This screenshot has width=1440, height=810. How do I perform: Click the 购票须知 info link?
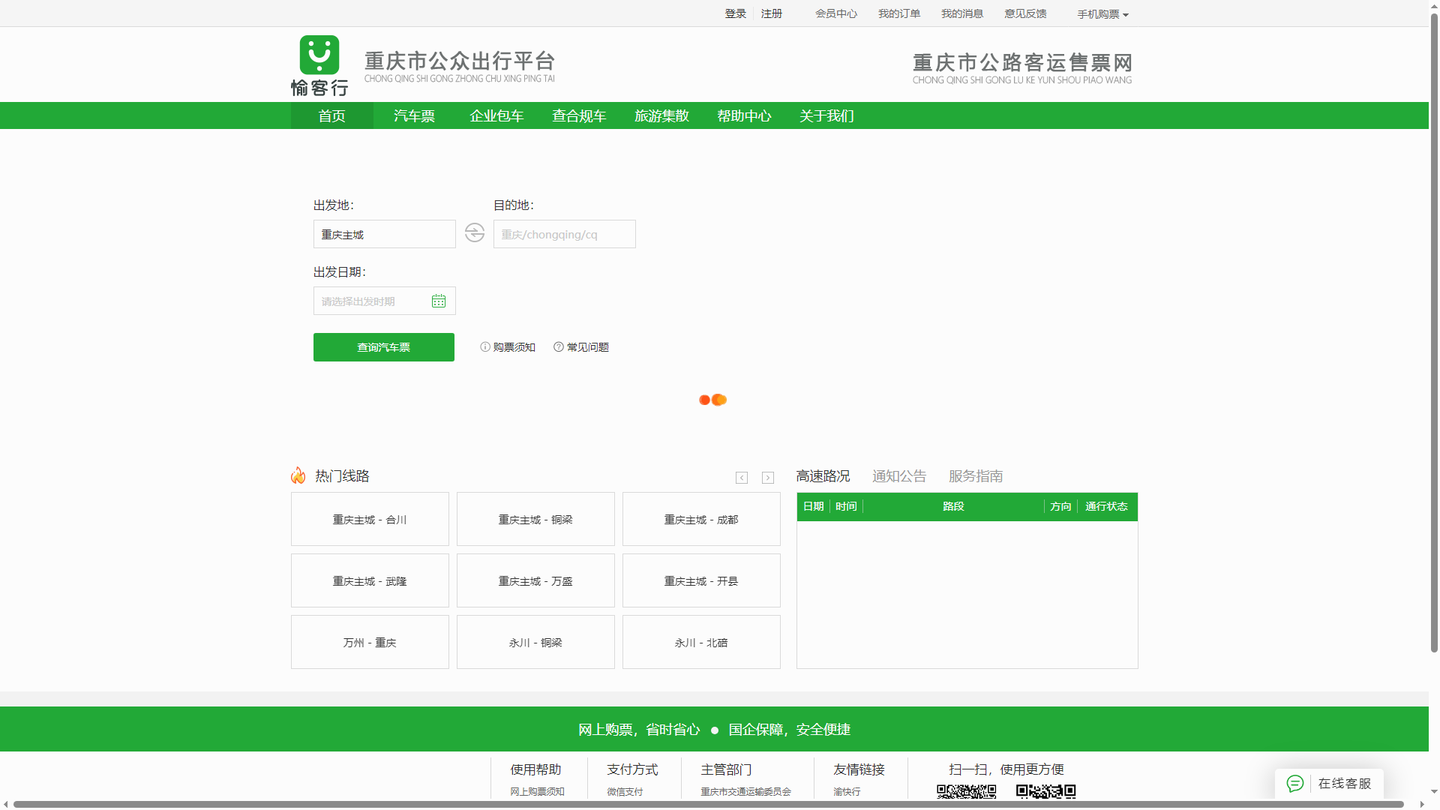click(x=508, y=347)
